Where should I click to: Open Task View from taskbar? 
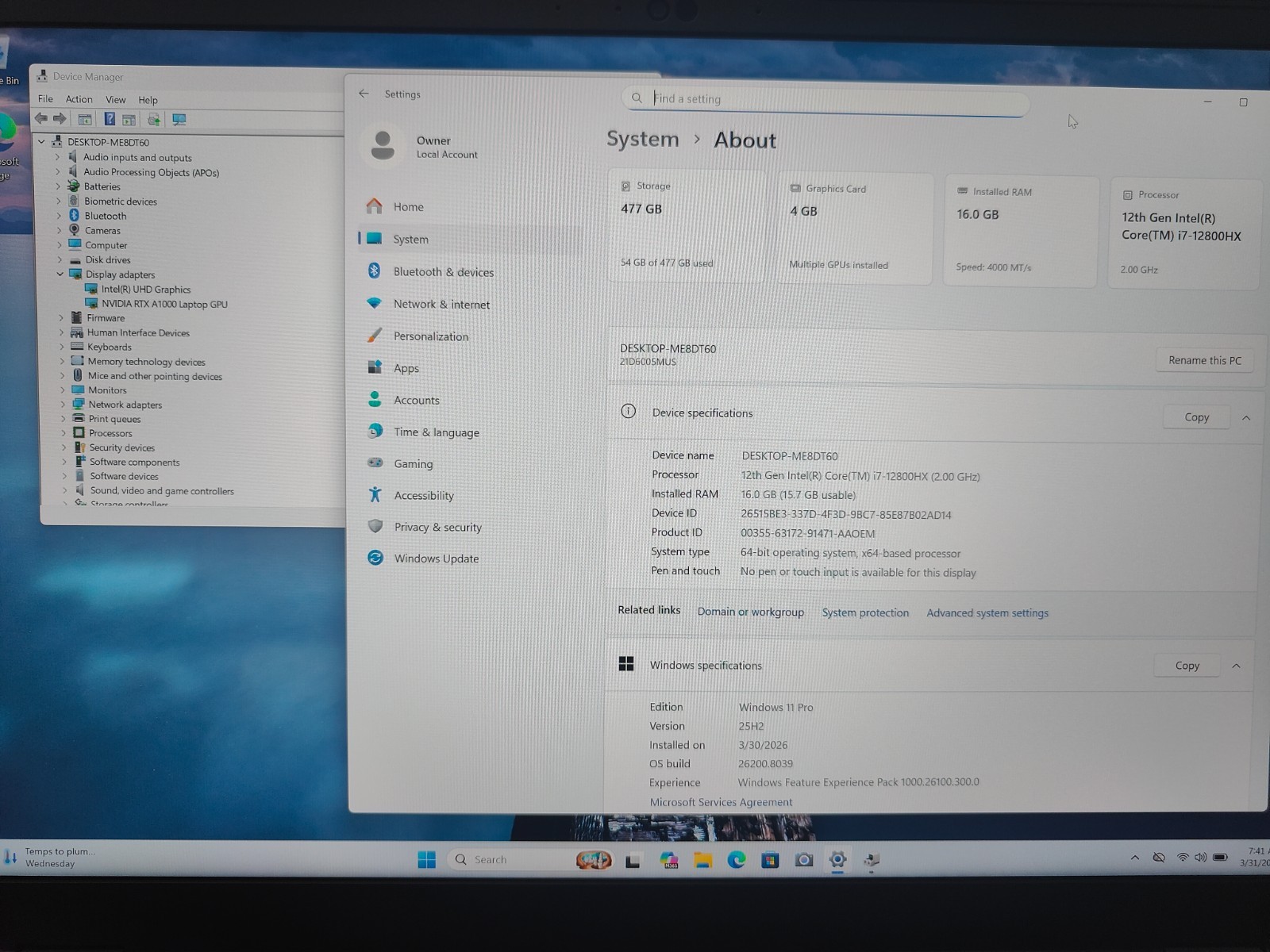pos(633,861)
